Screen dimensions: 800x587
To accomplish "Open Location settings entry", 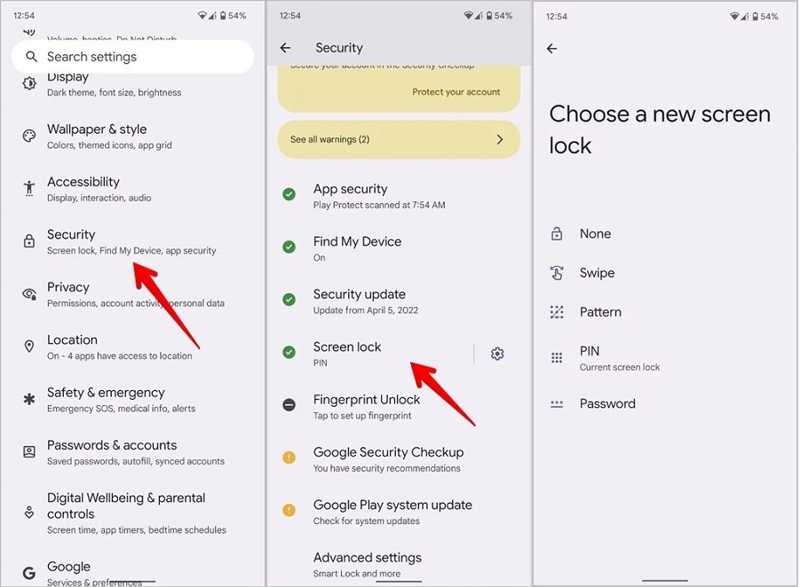I will pyautogui.click(x=133, y=347).
